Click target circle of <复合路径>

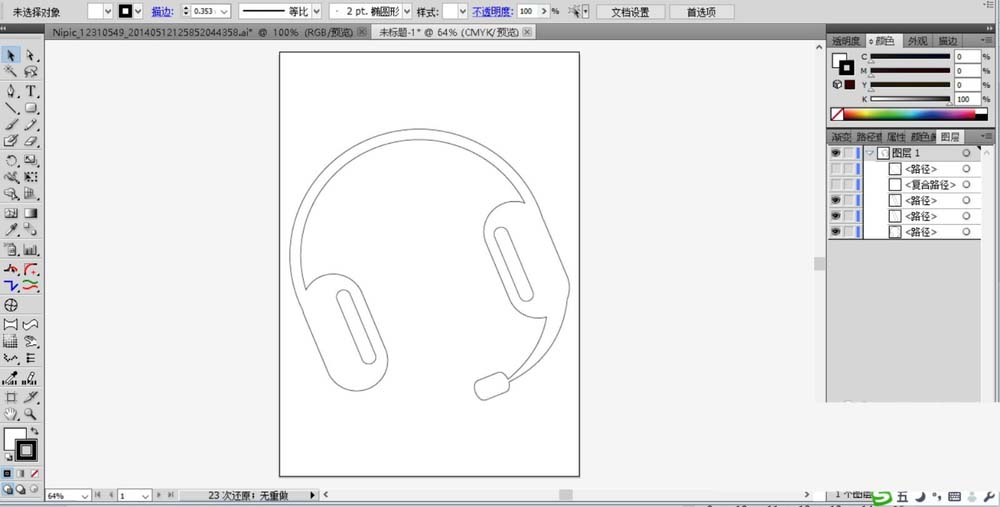[x=966, y=184]
